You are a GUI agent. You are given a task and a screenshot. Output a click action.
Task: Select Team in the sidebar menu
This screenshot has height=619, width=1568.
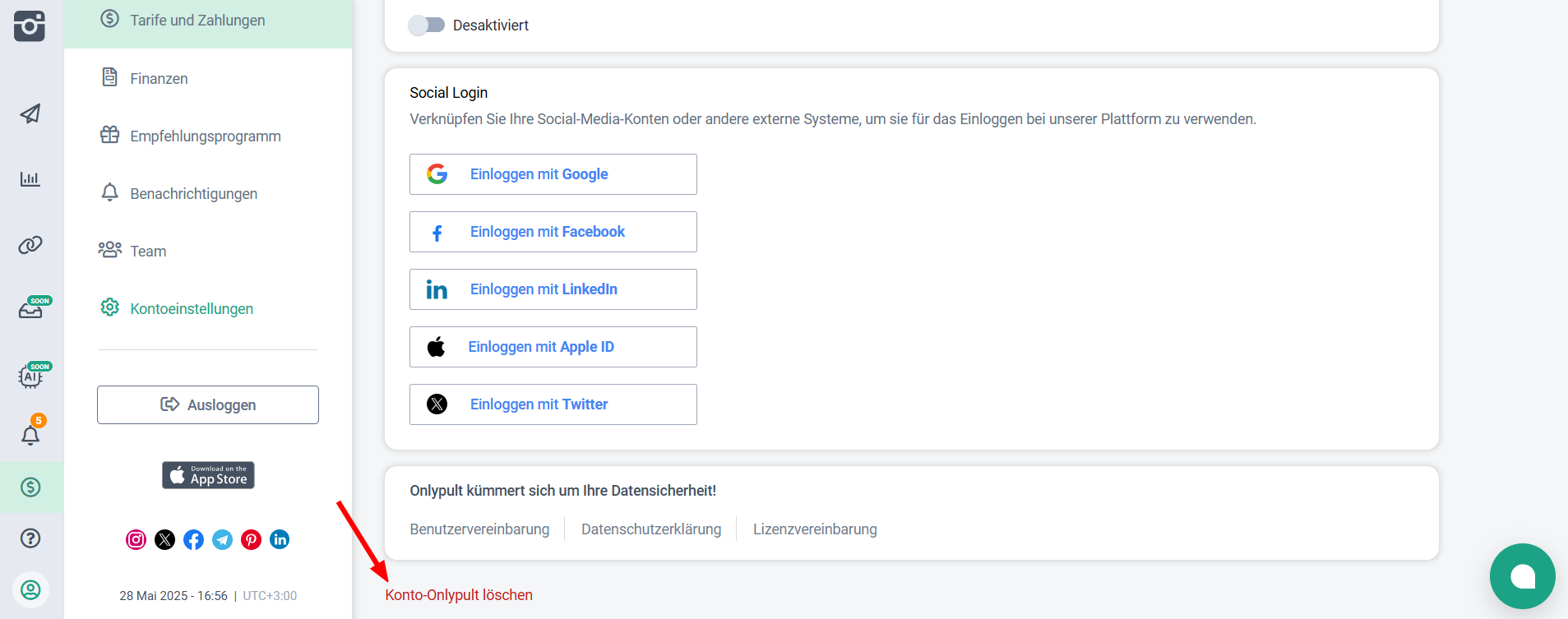pos(148,252)
